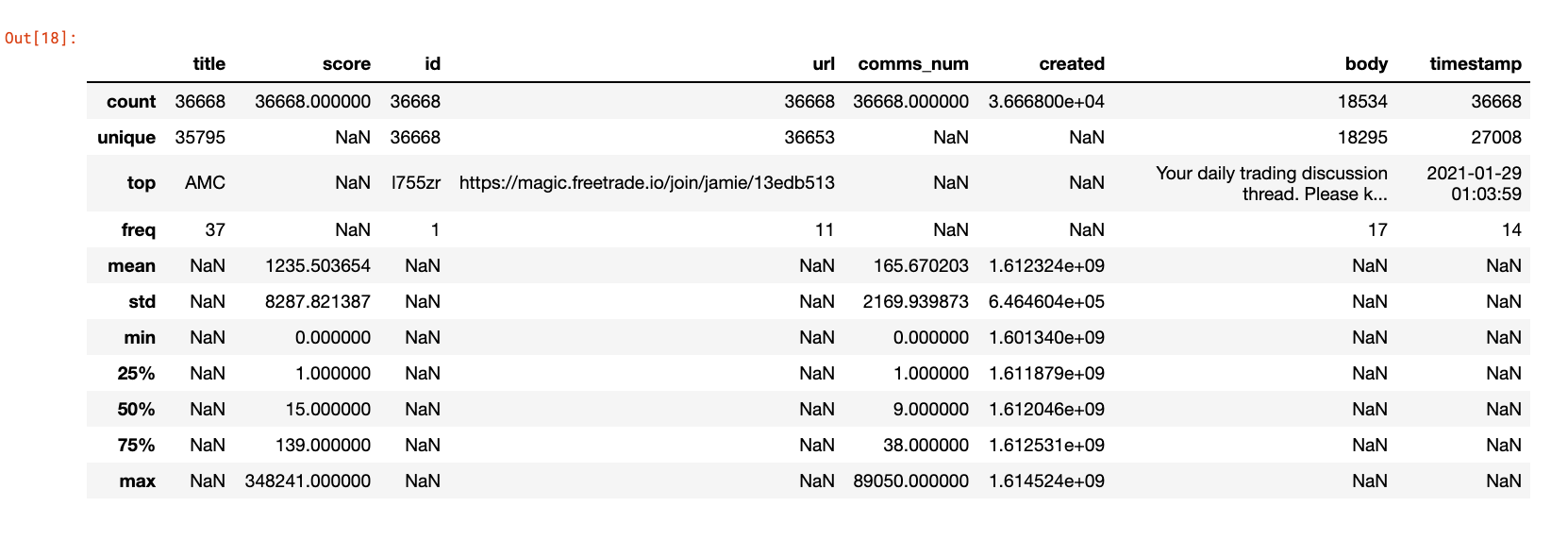The height and width of the screenshot is (540, 1568).
Task: Click the Out[18] output prompt label
Action: click(x=40, y=39)
